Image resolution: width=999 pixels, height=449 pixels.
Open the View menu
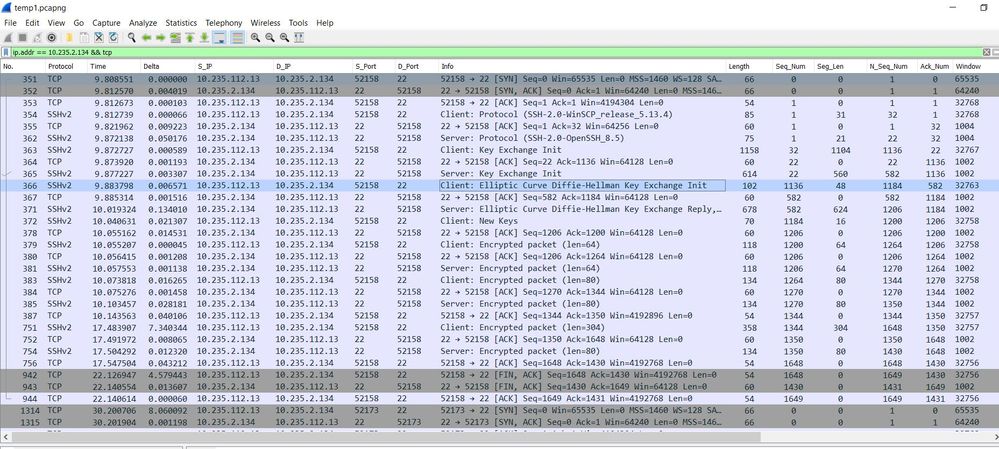[56, 23]
